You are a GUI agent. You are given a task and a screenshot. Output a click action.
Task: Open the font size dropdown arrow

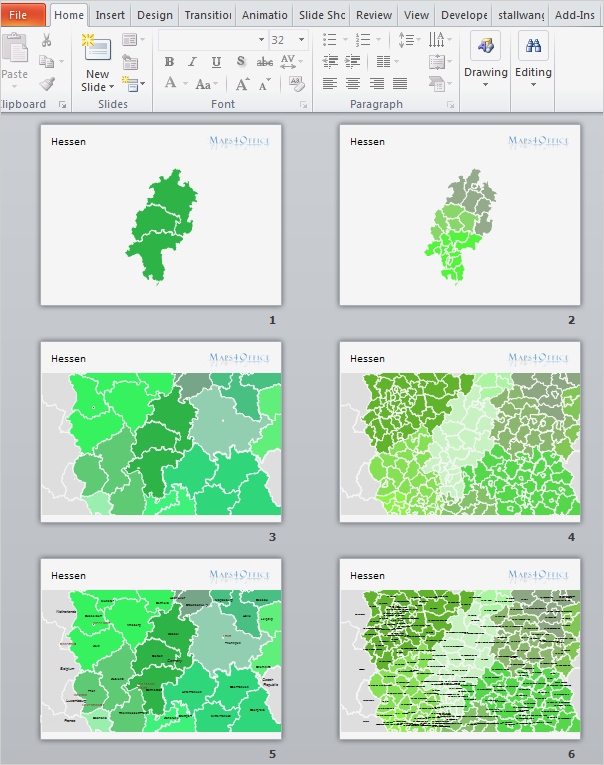(302, 40)
